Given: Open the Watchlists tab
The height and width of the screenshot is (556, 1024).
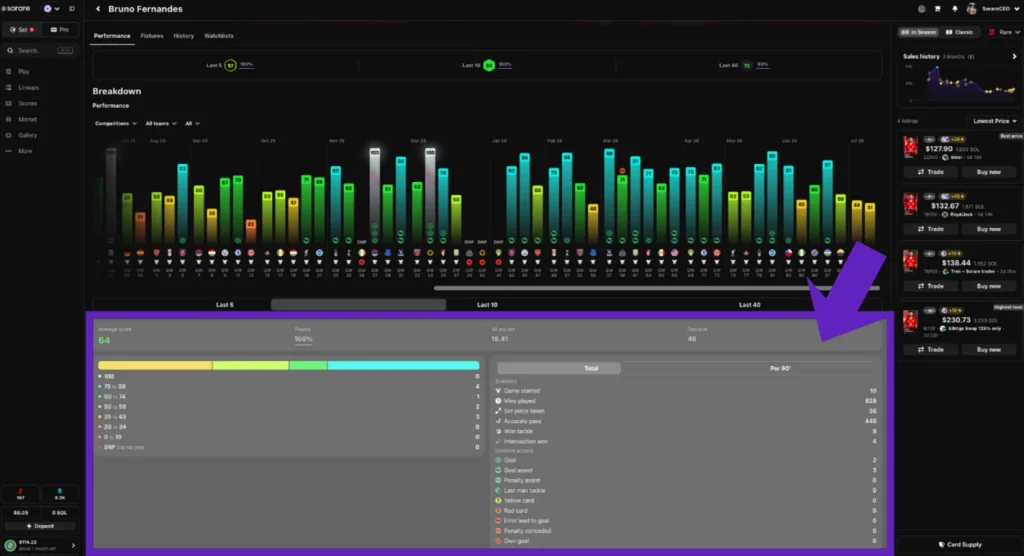Looking at the screenshot, I should (219, 36).
